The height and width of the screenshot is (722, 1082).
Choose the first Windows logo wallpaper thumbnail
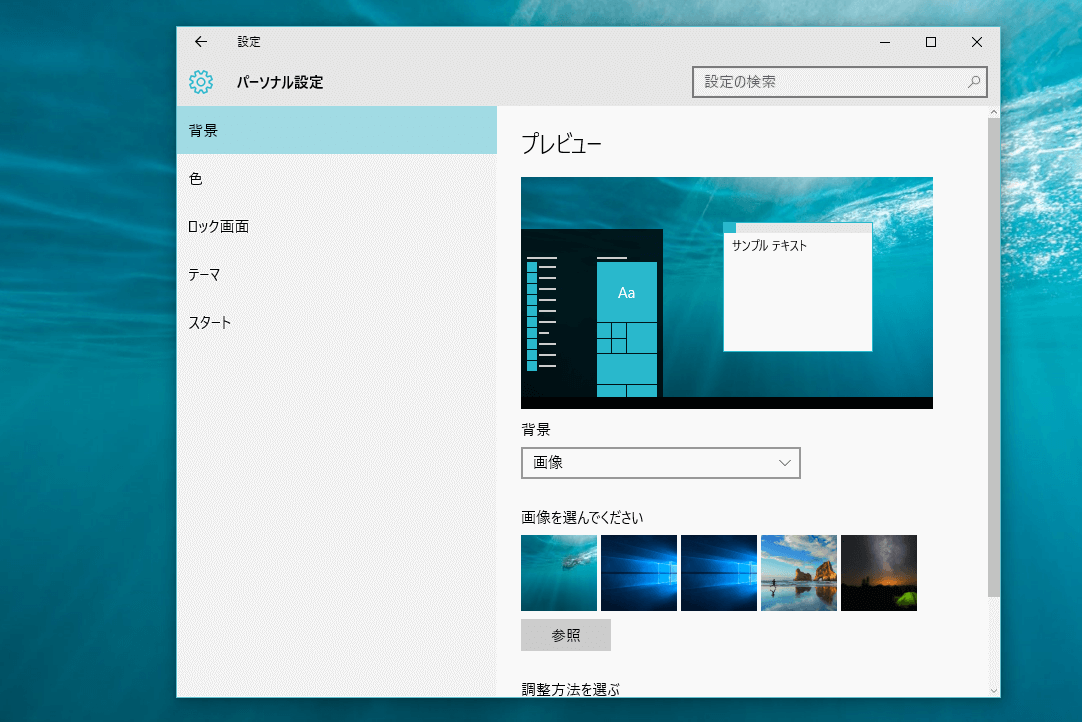pyautogui.click(x=639, y=573)
